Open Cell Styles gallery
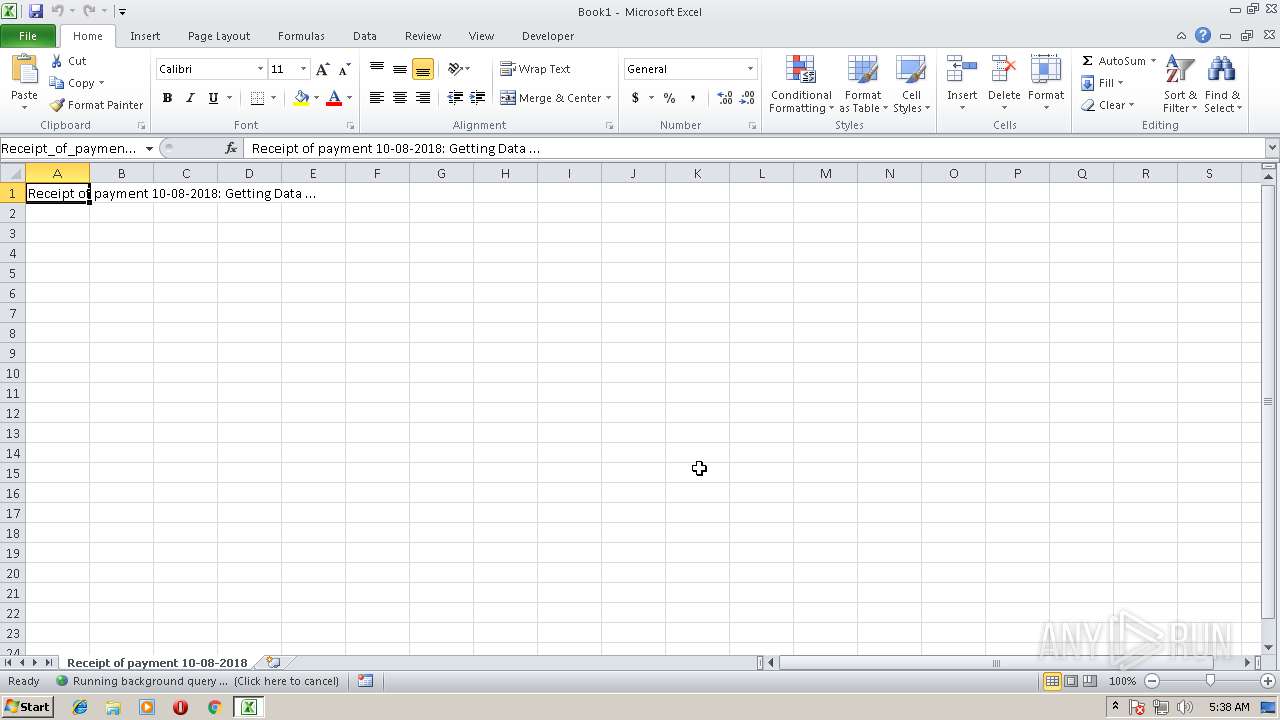This screenshot has height=720, width=1280. click(x=911, y=85)
